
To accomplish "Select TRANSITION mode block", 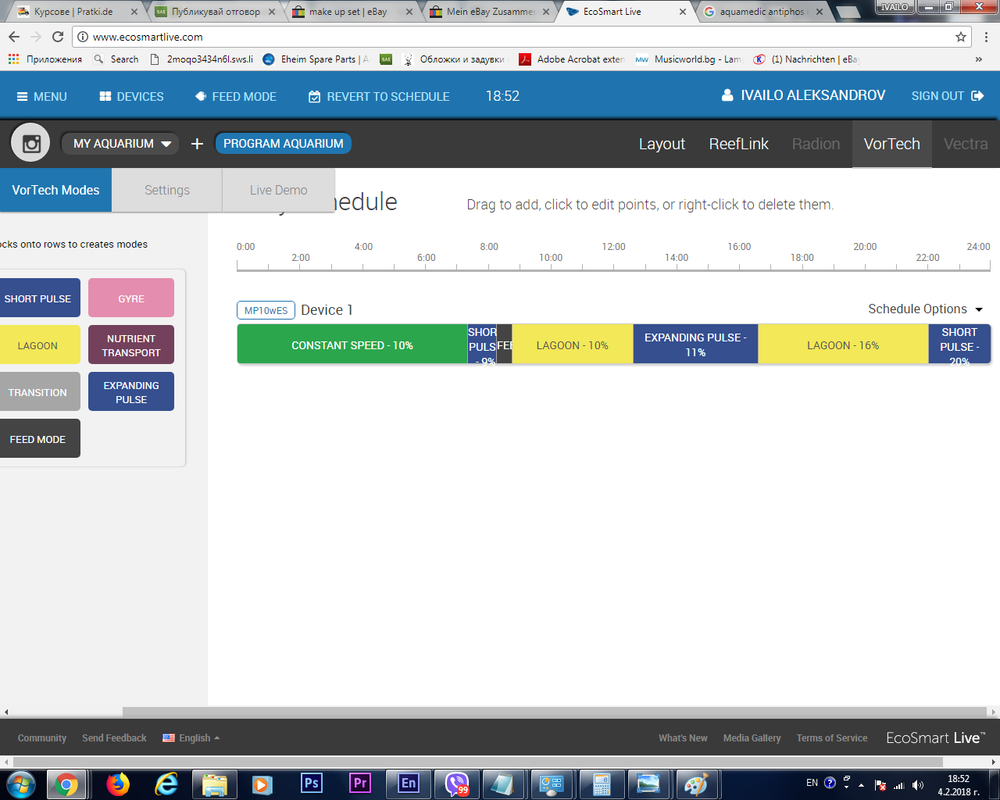I will click(x=40, y=392).
